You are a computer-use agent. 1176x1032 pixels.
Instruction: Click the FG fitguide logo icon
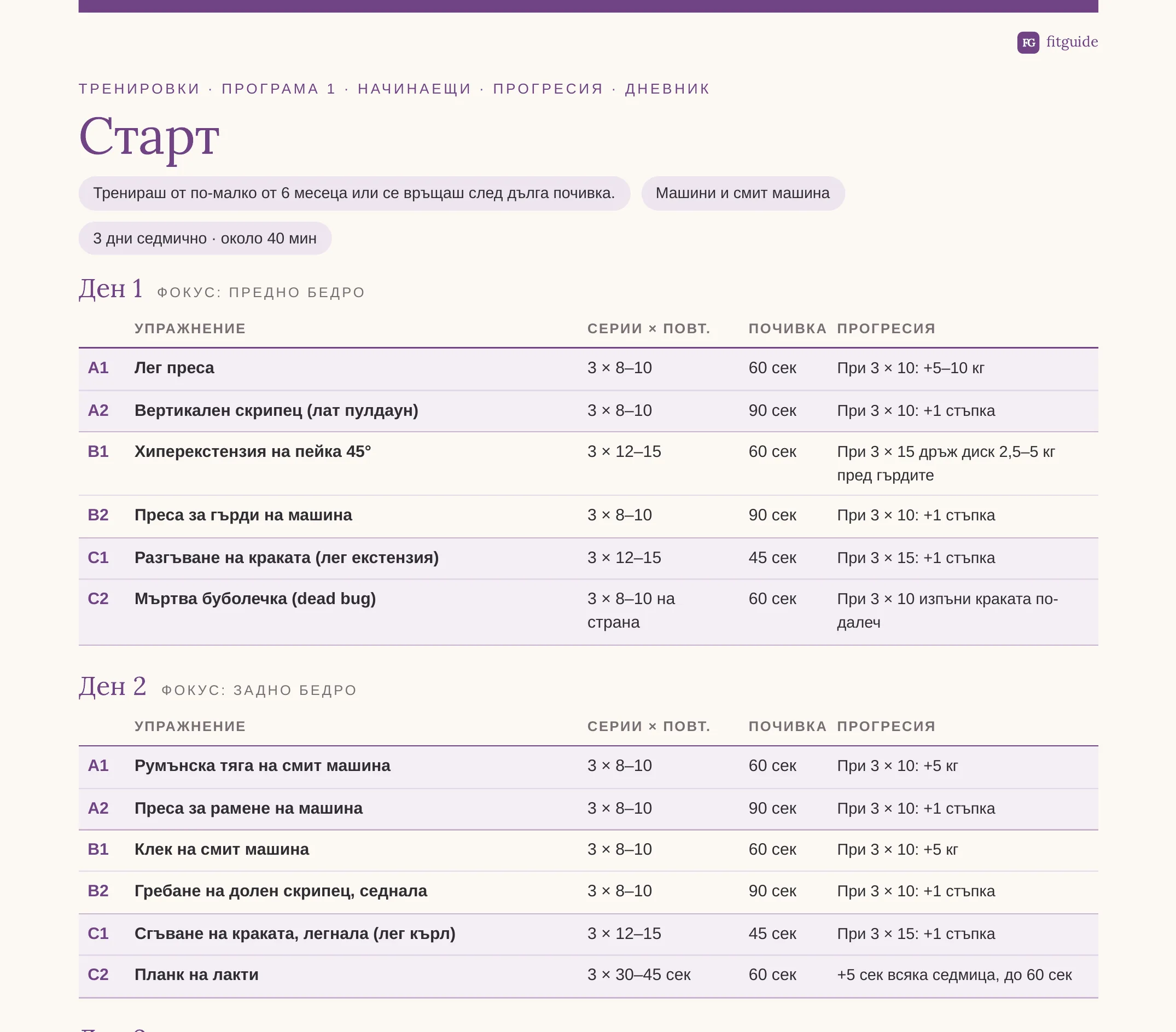pos(1028,42)
